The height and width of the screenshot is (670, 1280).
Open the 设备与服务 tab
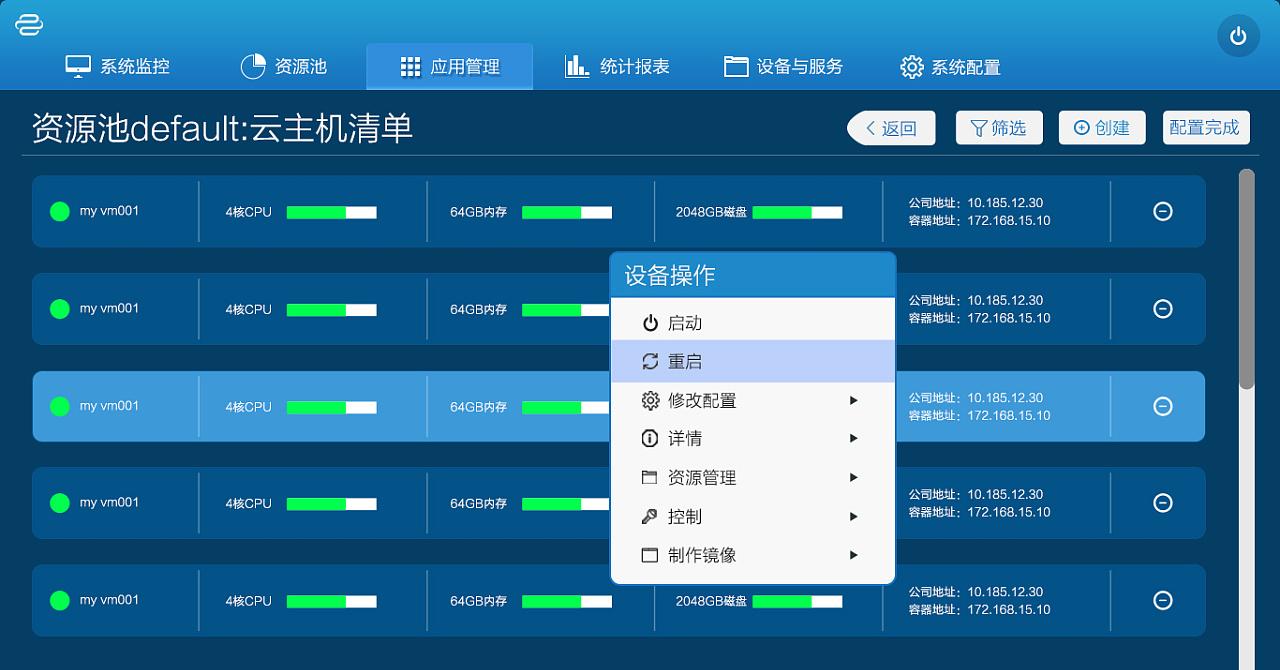coord(784,67)
